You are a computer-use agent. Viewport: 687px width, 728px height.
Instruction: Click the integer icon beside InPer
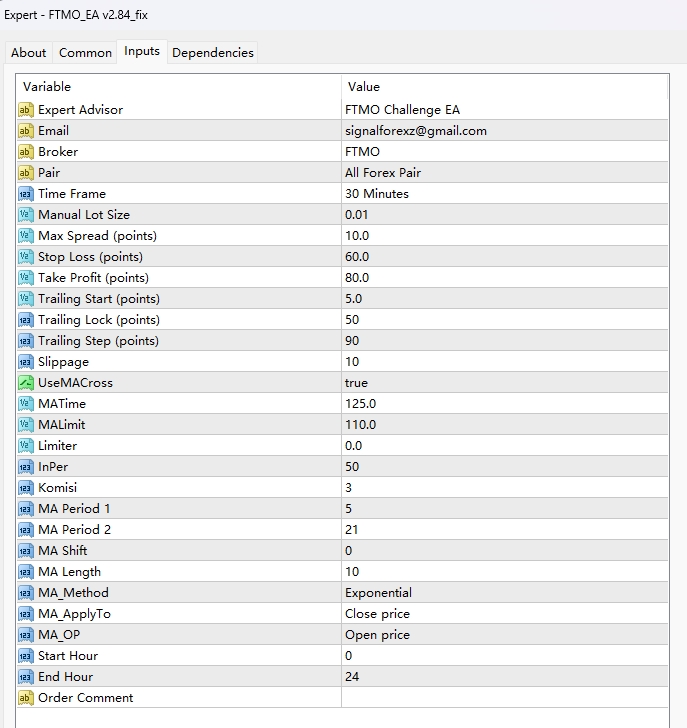click(26, 467)
